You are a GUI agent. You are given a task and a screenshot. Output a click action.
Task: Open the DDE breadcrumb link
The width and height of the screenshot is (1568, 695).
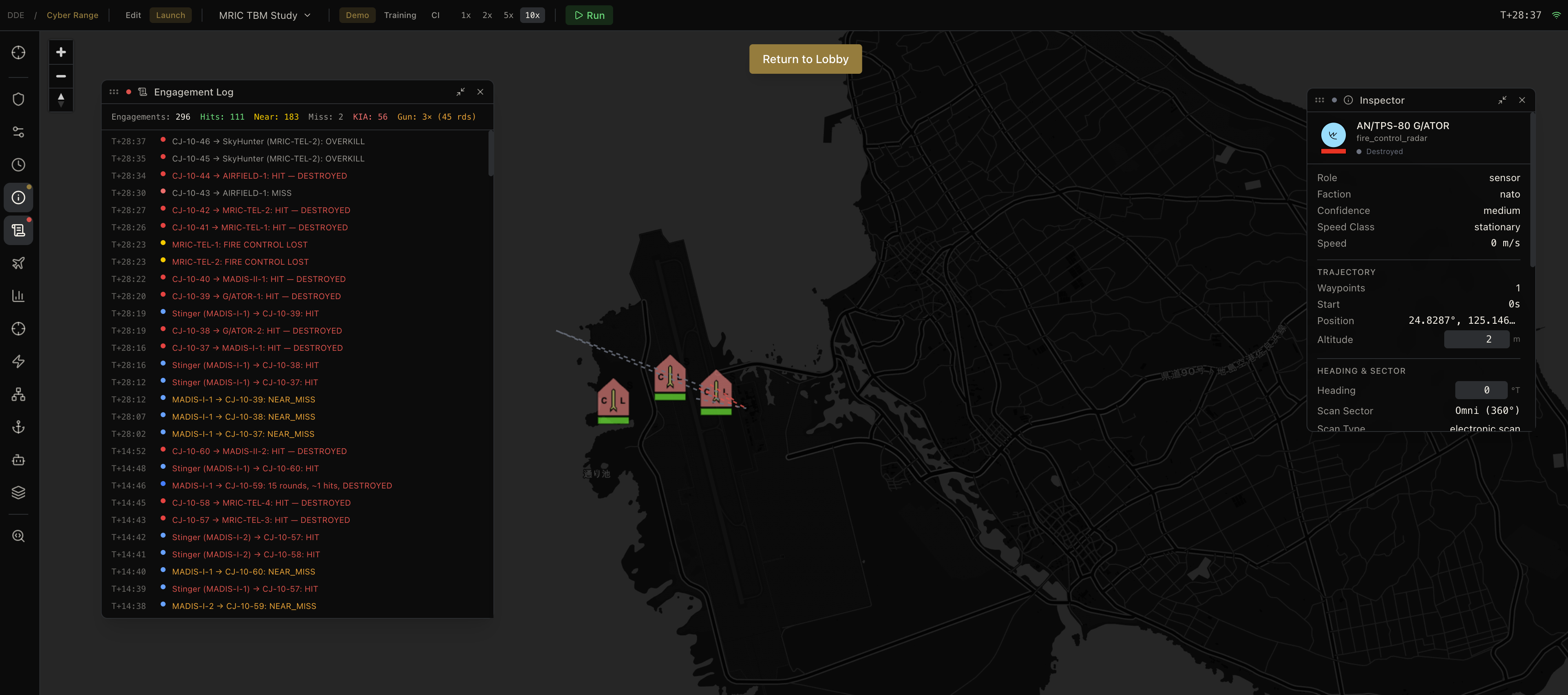coord(16,15)
